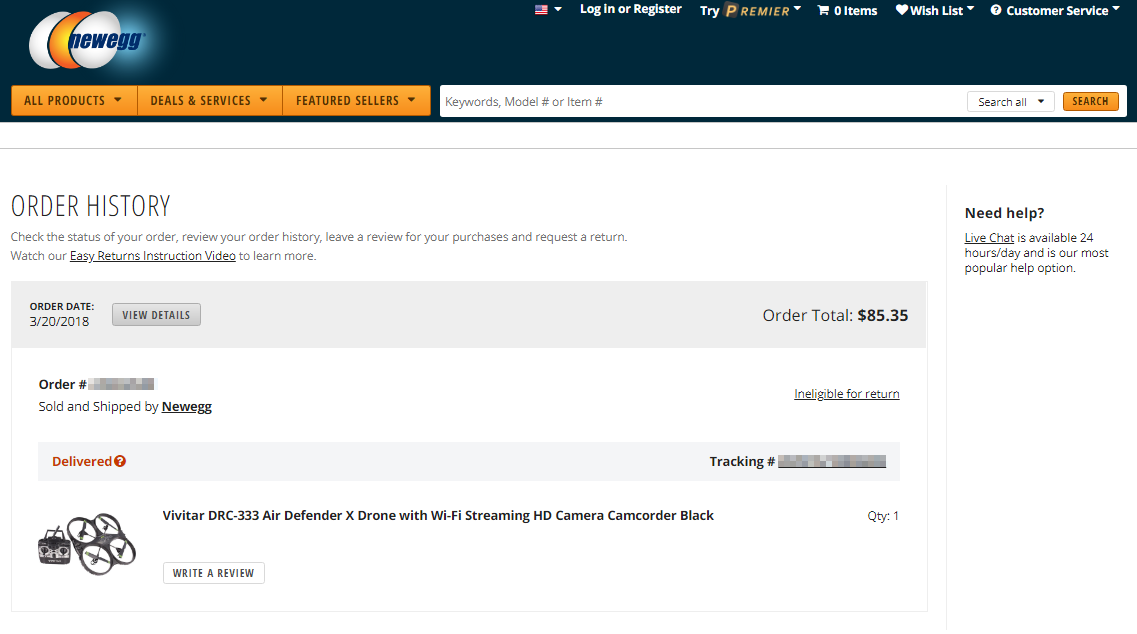
Task: Go to Newegg home via logo
Action: point(87,40)
